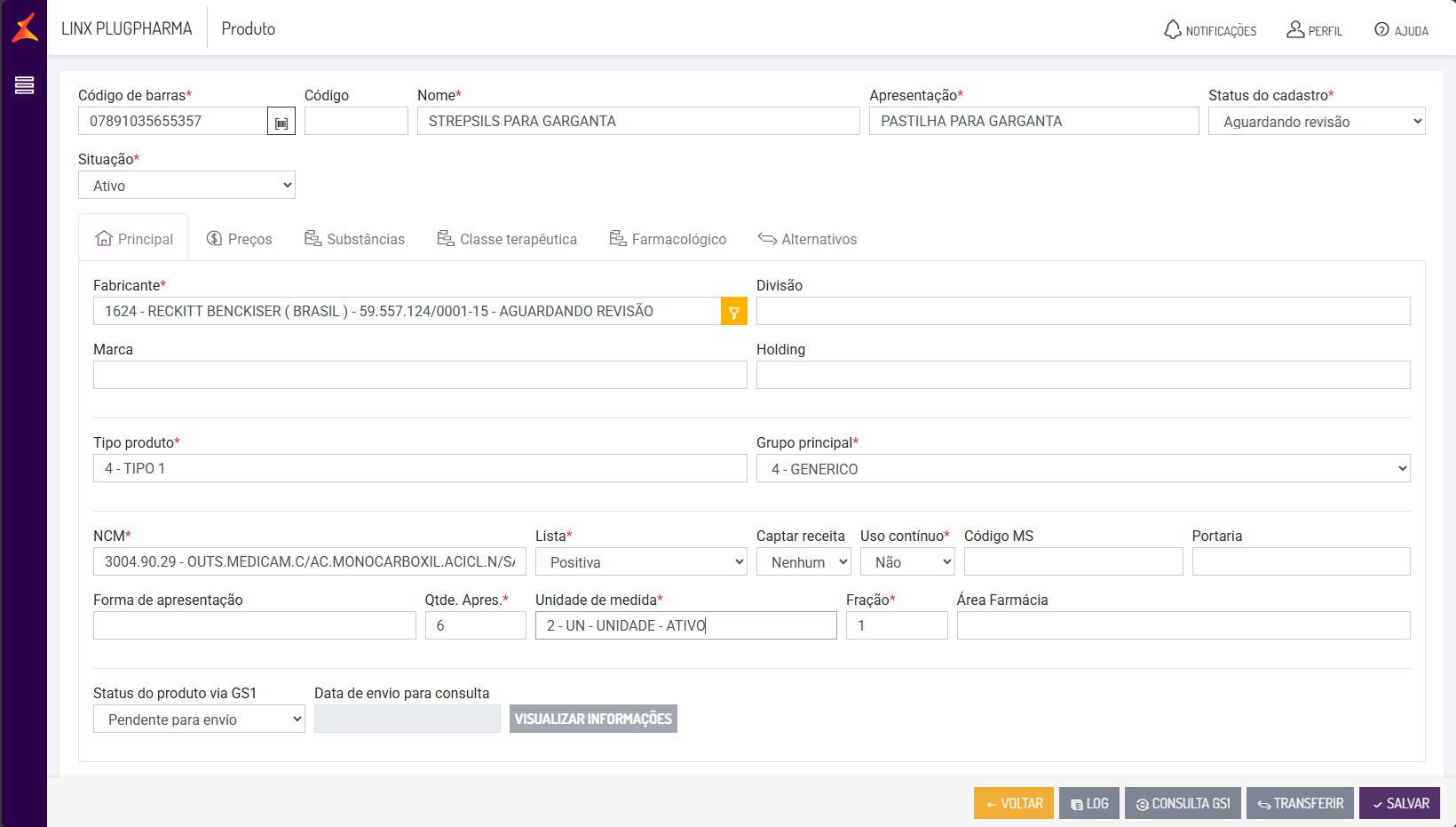Focus the Código MS field
Viewport: 1456px width, 827px height.
coord(1073,561)
